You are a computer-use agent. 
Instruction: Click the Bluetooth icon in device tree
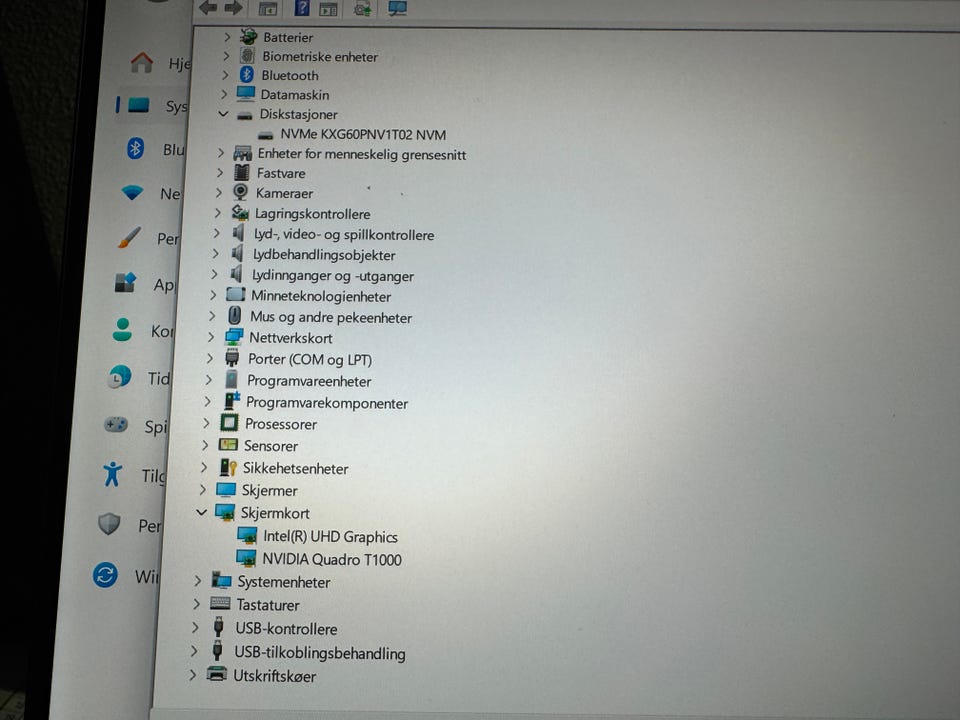(x=246, y=75)
